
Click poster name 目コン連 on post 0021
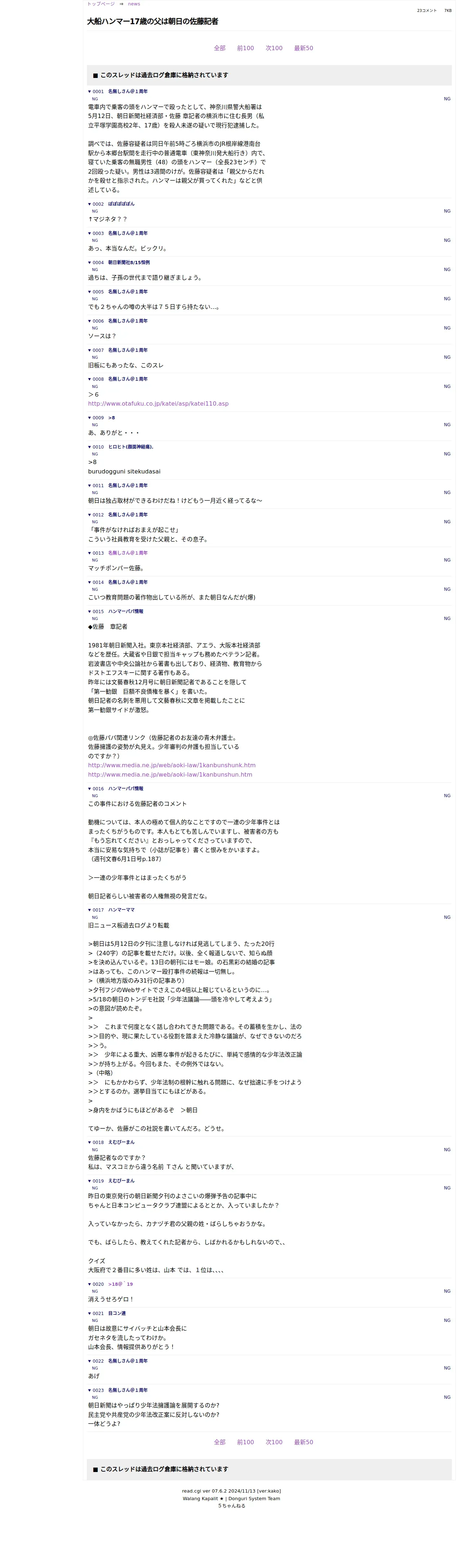pos(117,1313)
